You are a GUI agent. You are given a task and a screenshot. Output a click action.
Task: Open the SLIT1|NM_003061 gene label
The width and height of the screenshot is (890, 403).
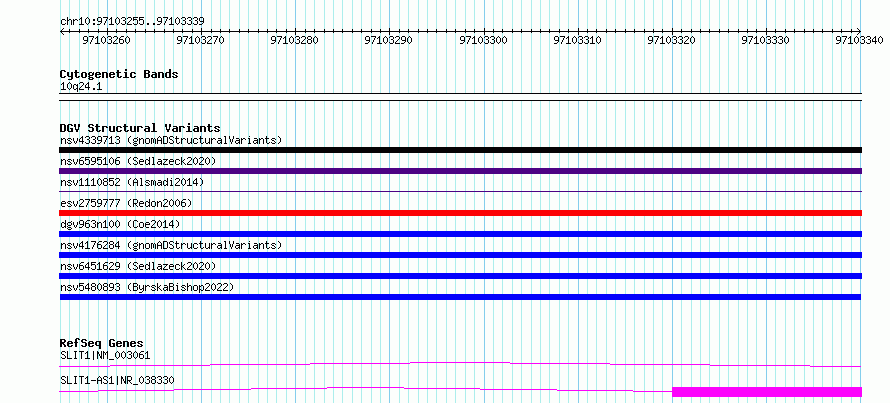pyautogui.click(x=105, y=356)
